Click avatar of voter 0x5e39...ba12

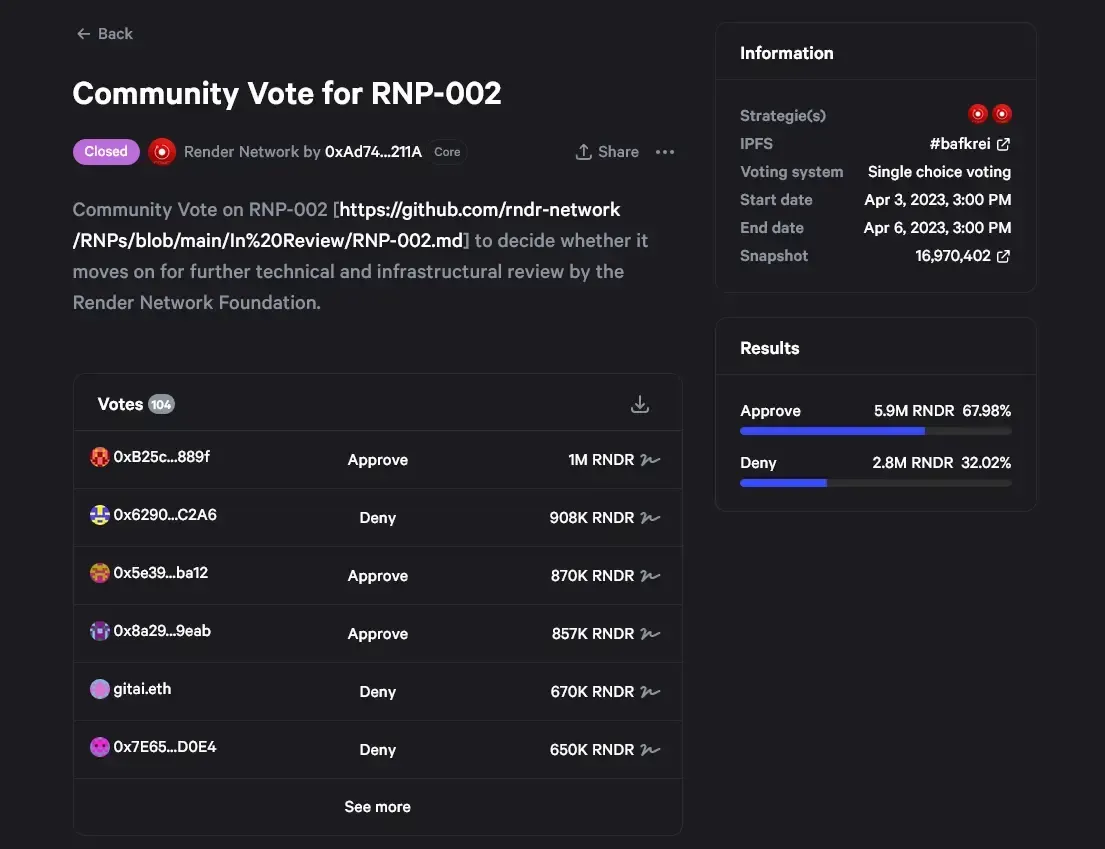tap(99, 573)
